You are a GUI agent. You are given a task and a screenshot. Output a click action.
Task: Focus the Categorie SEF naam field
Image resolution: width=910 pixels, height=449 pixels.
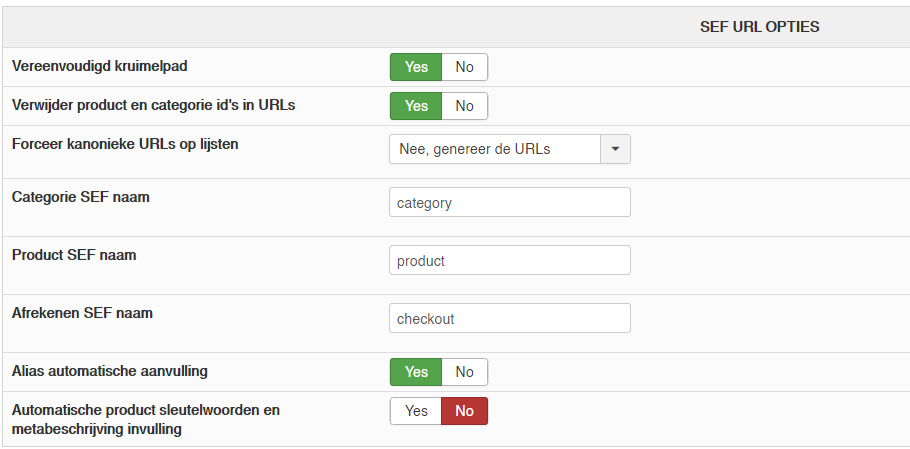coord(509,203)
